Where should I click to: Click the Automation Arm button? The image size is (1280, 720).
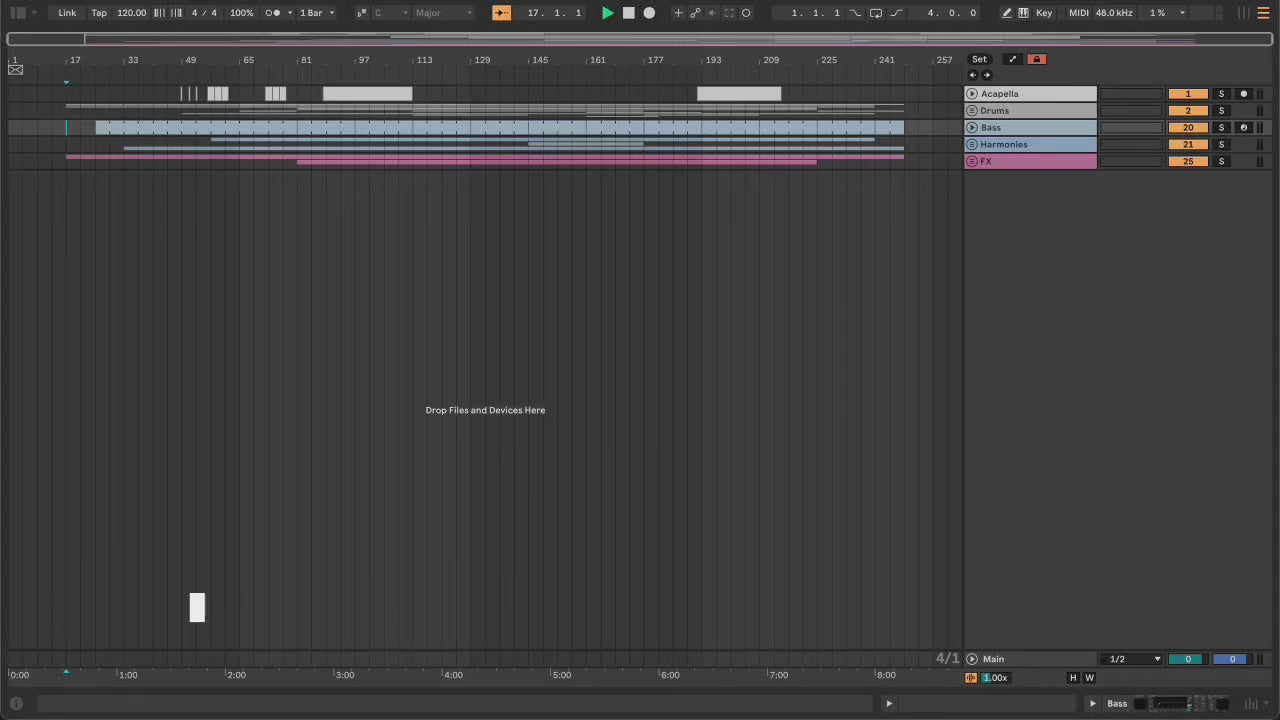(x=695, y=13)
